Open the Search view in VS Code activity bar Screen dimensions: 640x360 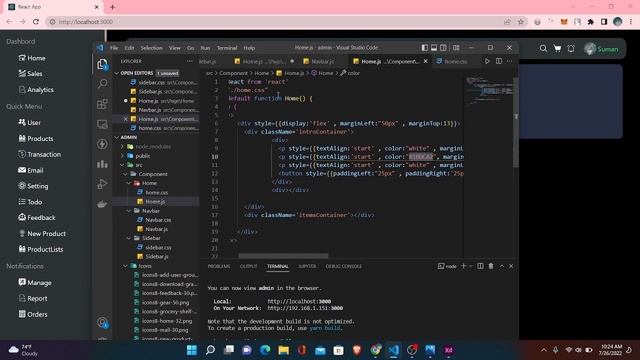[x=102, y=84]
